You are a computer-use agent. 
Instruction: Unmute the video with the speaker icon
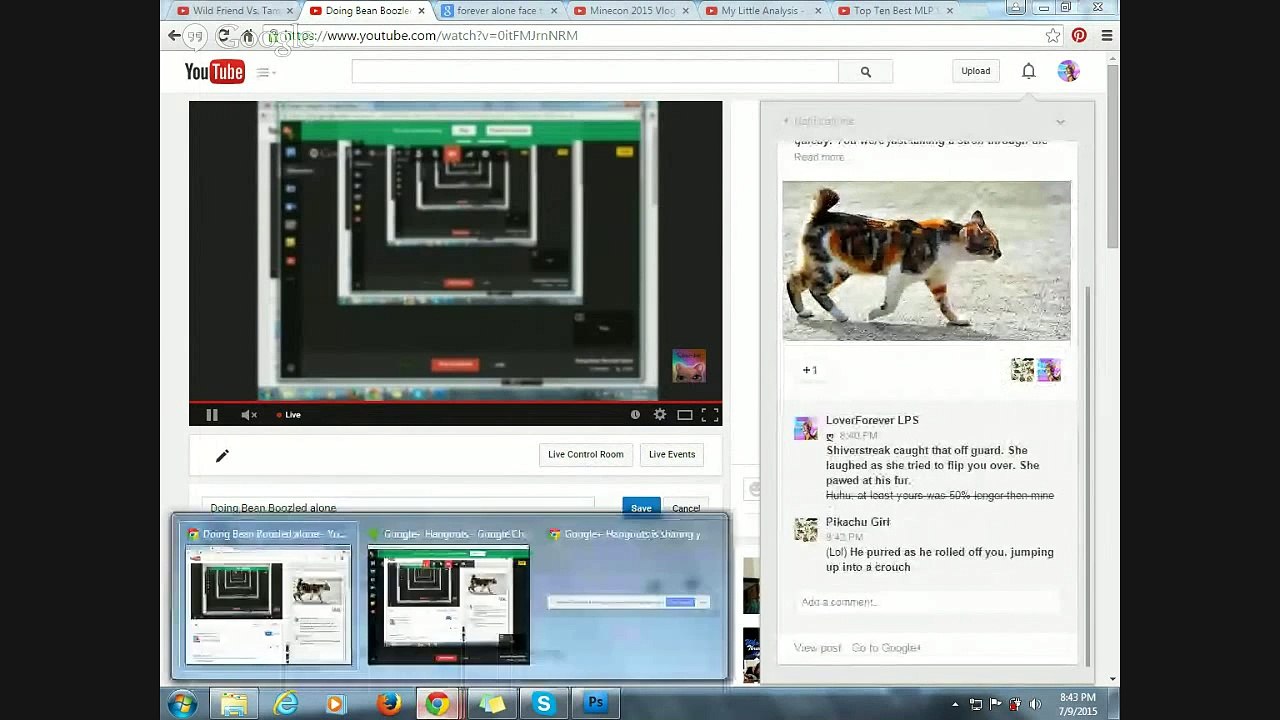tap(249, 415)
